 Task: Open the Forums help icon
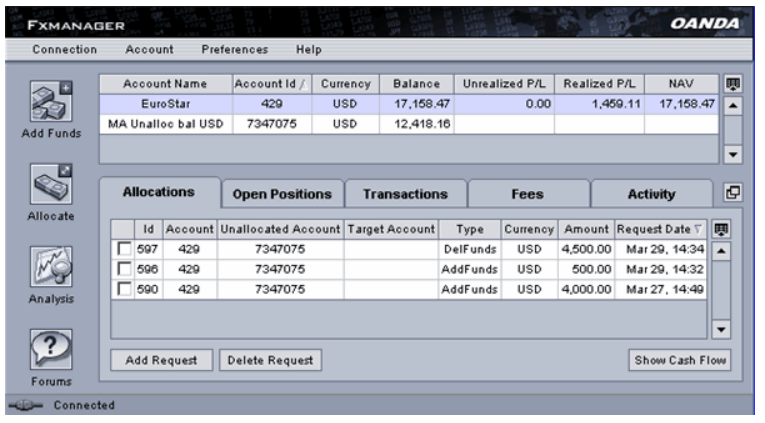point(51,349)
